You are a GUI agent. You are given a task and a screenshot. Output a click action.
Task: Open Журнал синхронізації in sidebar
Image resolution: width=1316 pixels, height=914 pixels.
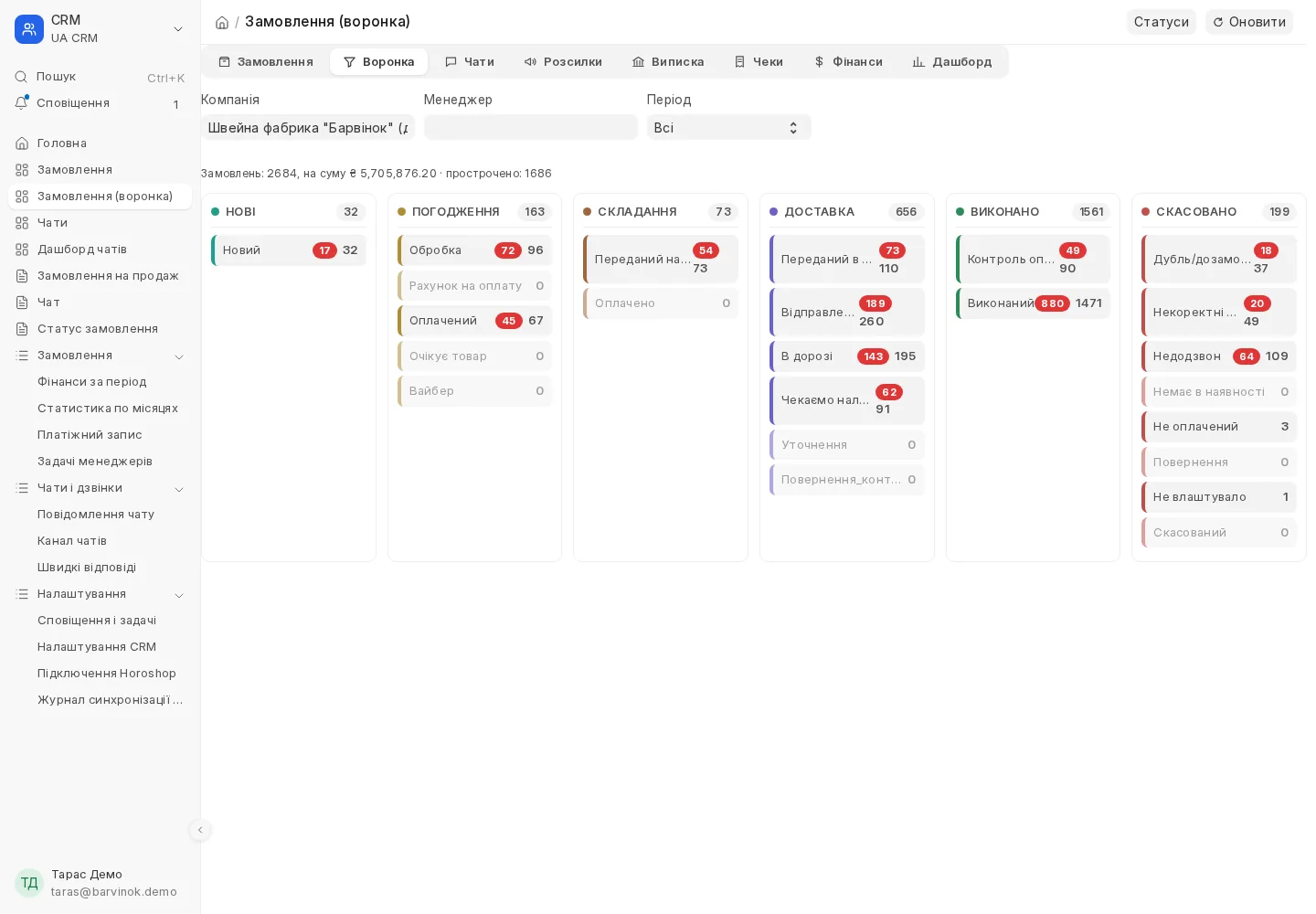pyautogui.click(x=101, y=700)
